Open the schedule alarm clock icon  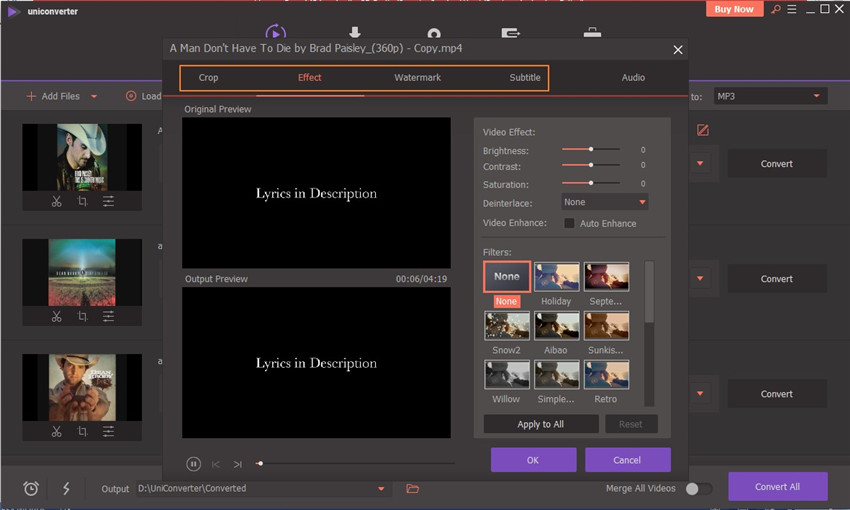tap(31, 488)
